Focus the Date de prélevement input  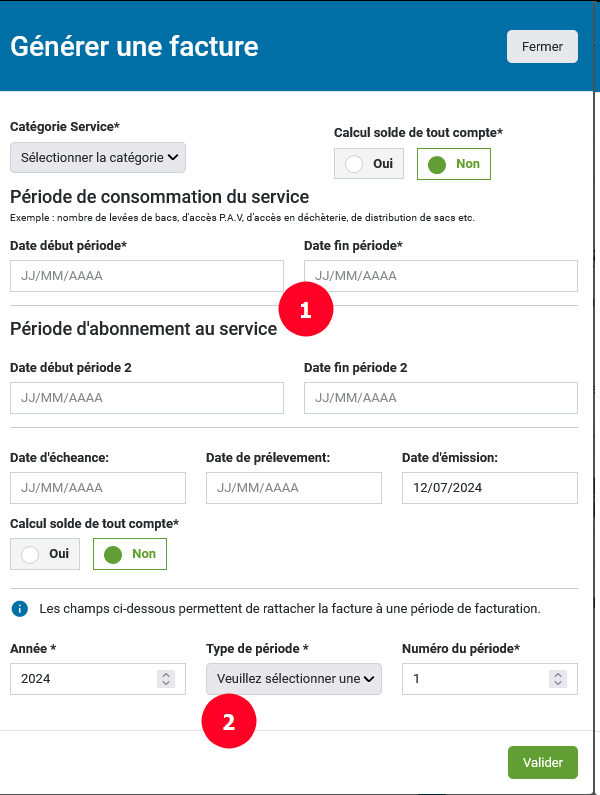[x=294, y=488]
